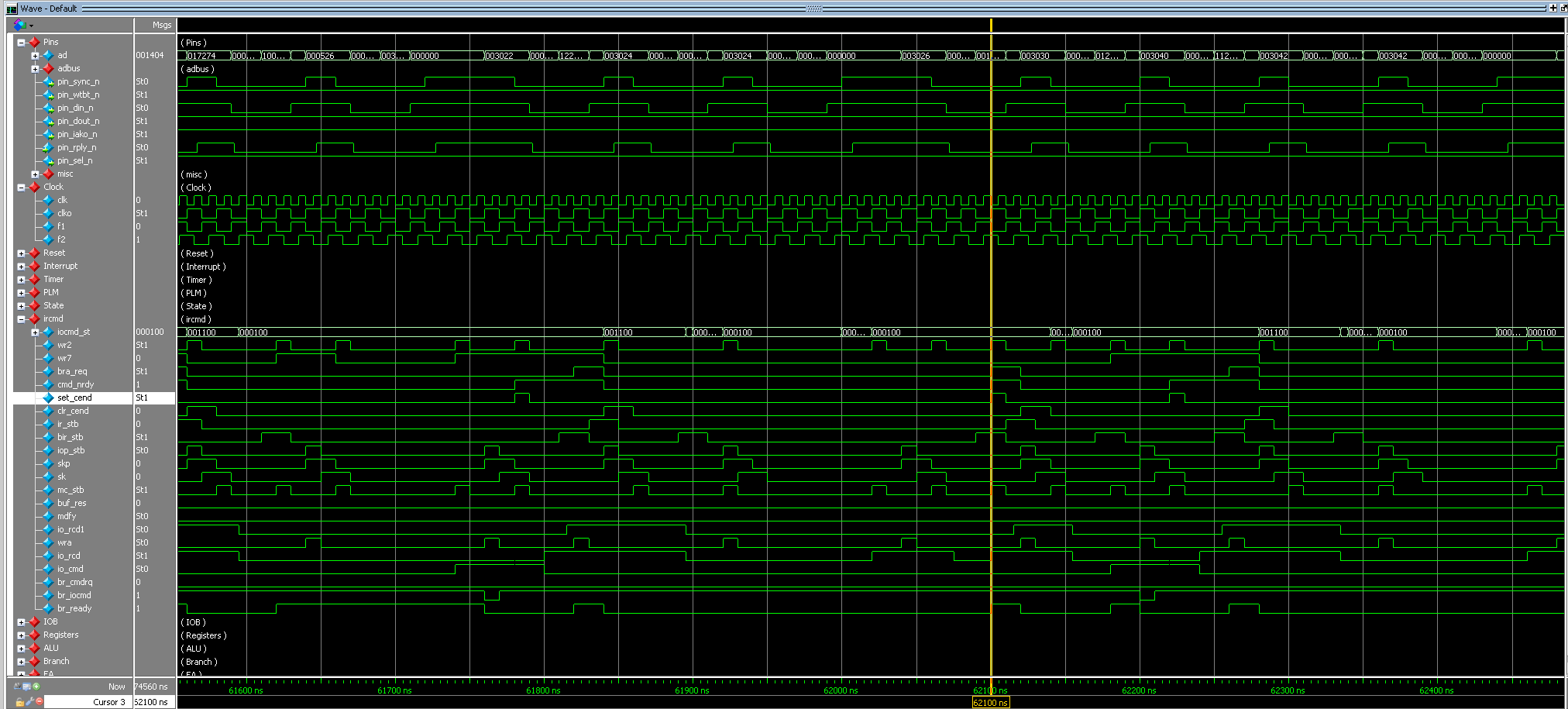
Task: Click the wave window zoom plus button
Action: tap(1553, 8)
